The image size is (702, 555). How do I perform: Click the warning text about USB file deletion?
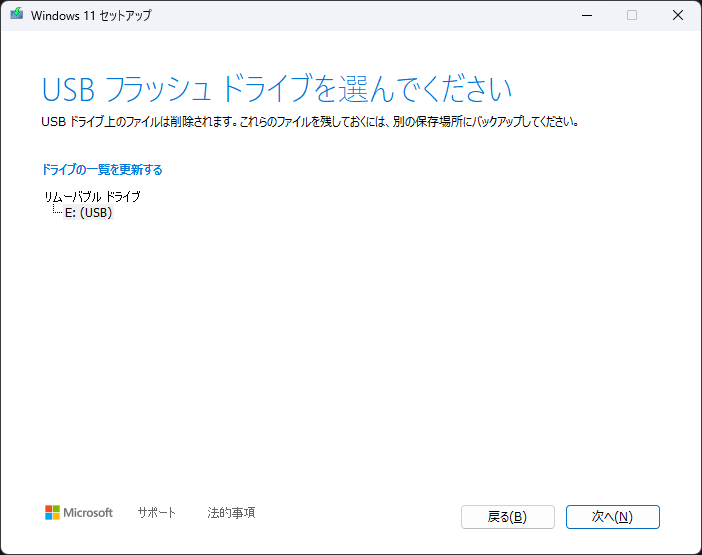point(310,122)
